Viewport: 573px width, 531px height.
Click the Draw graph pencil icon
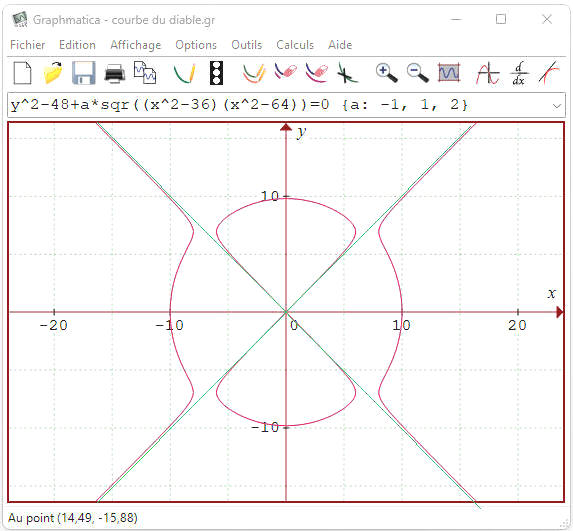(185, 73)
